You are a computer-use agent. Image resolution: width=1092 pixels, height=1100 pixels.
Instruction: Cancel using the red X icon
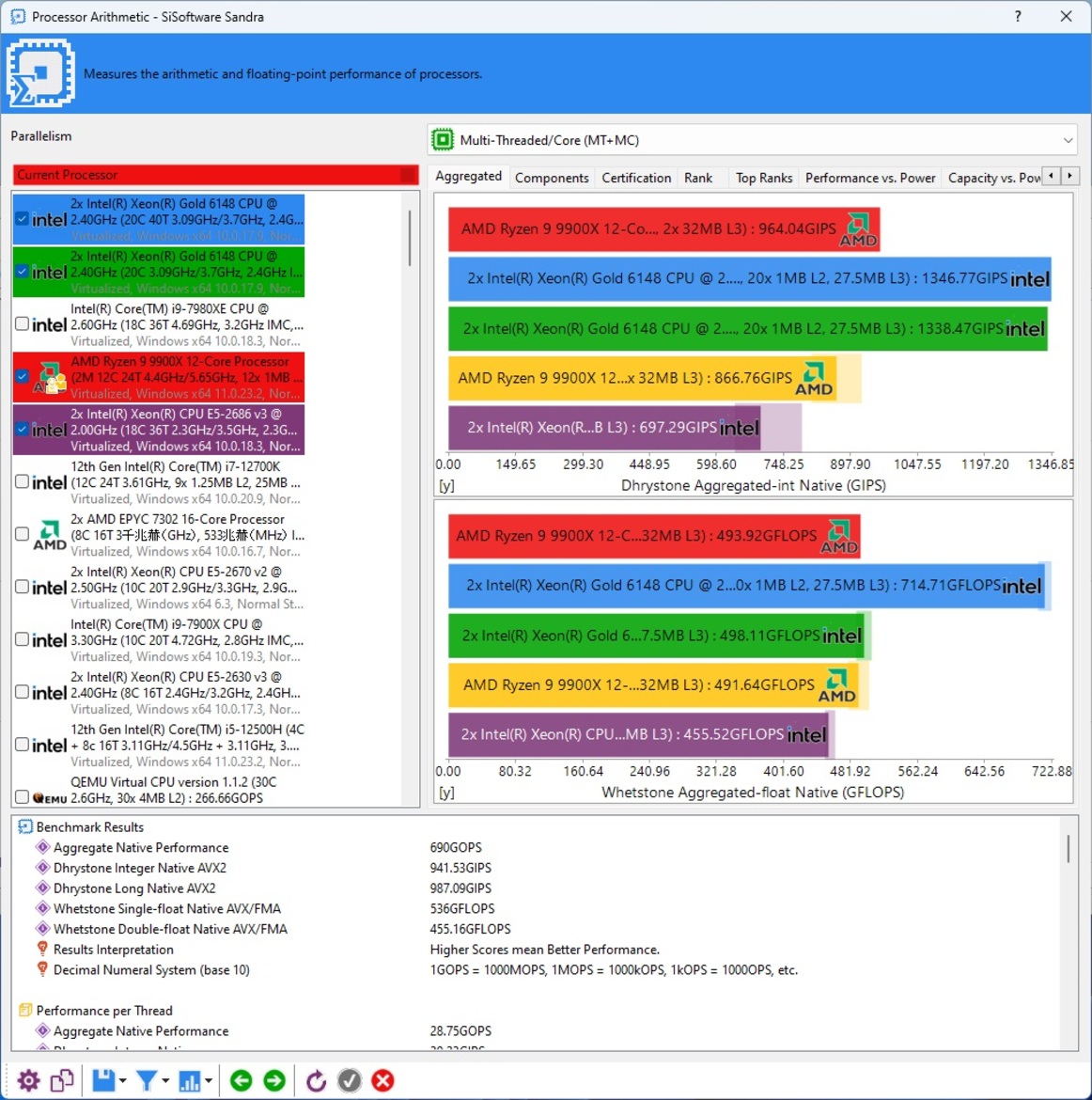click(x=382, y=1080)
